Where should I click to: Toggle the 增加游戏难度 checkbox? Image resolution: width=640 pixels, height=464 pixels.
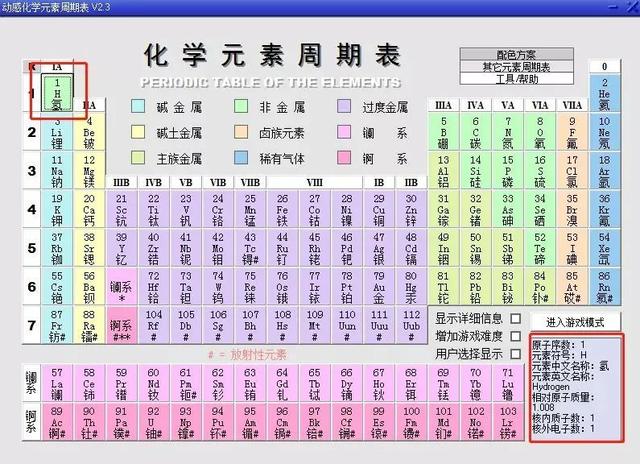tap(516, 336)
